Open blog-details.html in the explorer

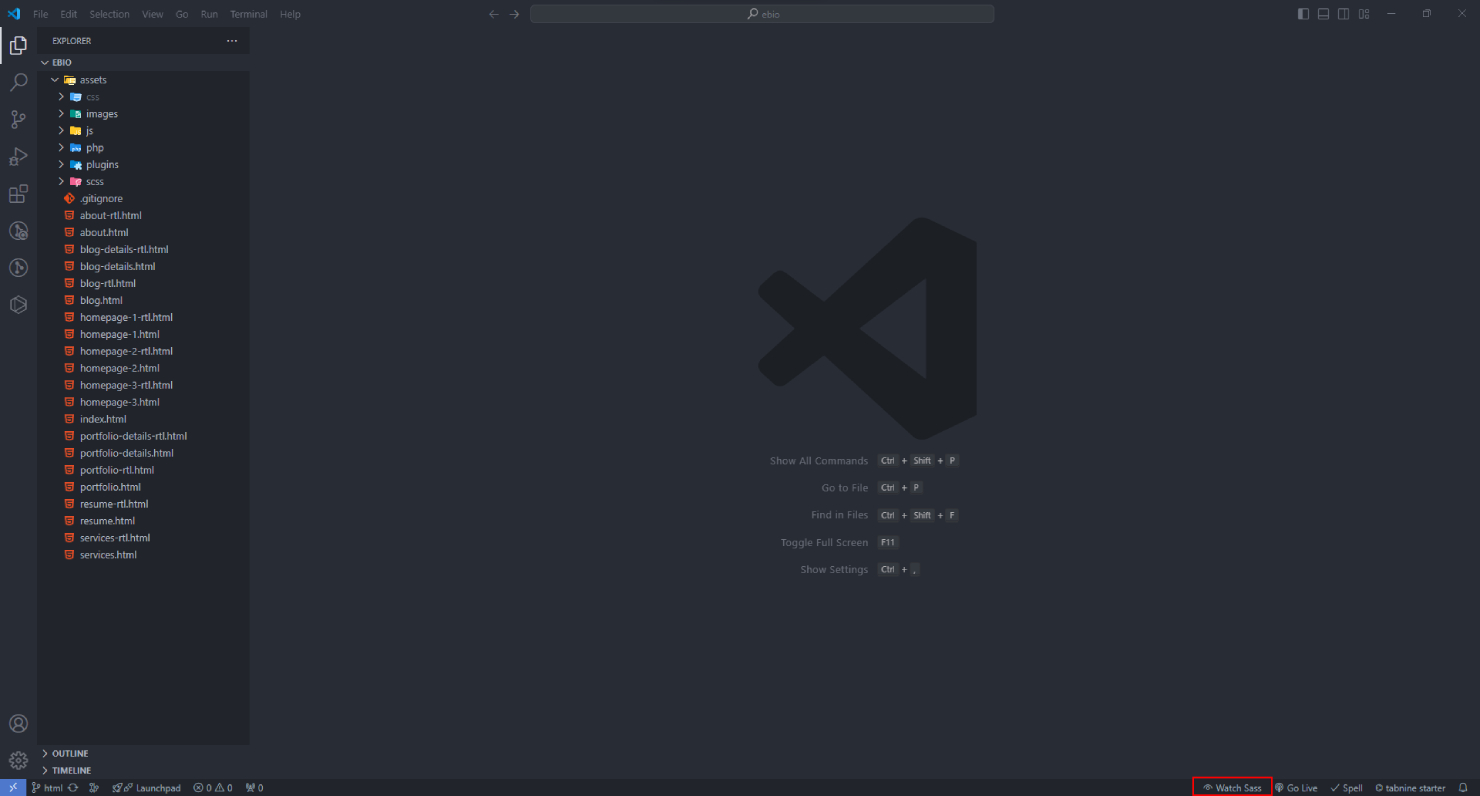coord(143,267)
